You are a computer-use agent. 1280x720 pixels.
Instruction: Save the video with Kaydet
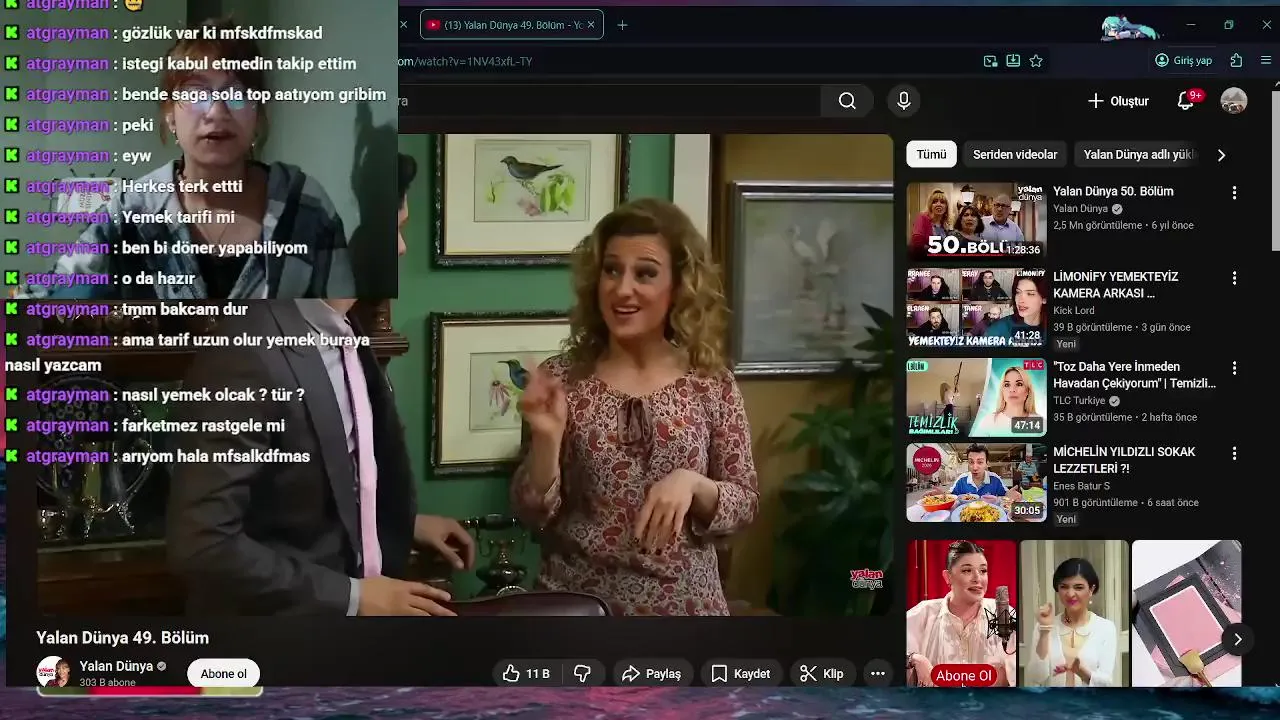click(741, 674)
